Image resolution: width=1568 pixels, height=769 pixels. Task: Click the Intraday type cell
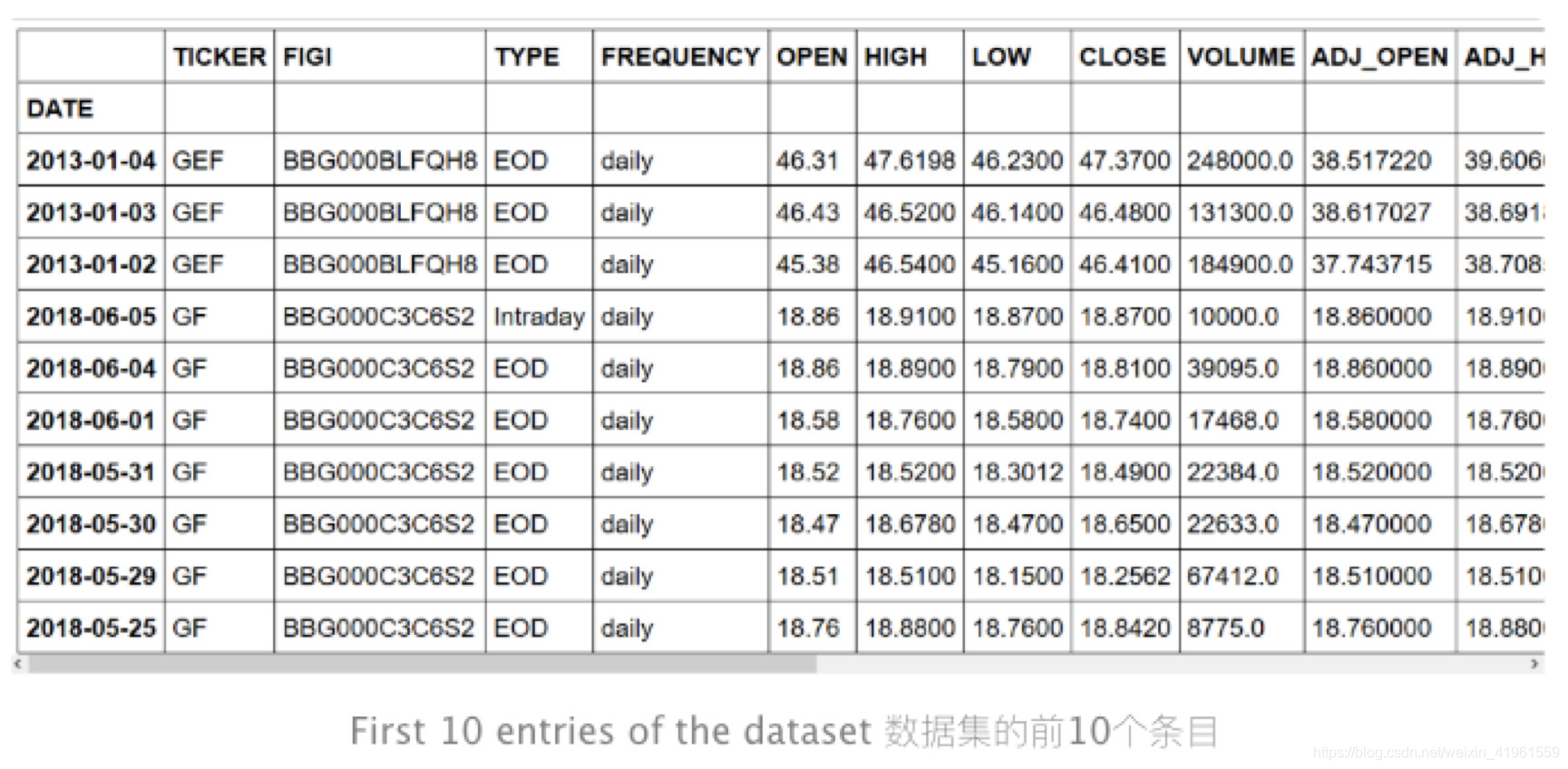[539, 316]
